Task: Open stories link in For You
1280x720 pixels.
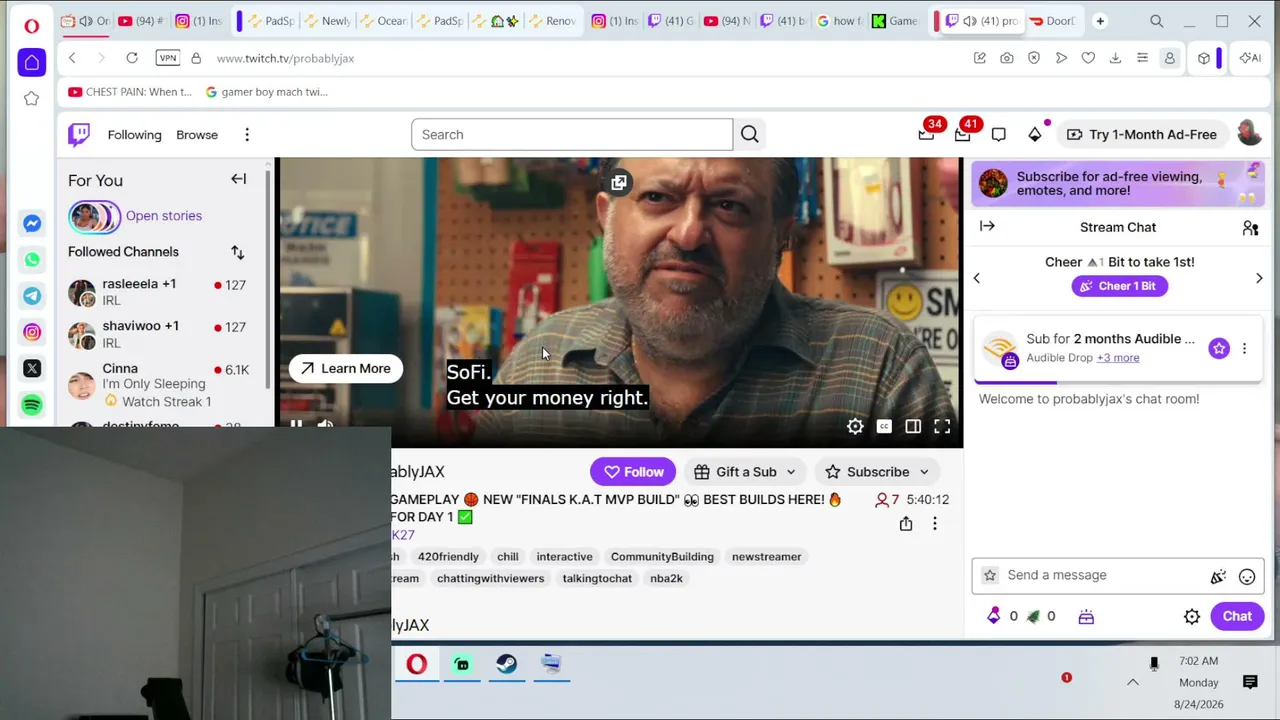Action: pos(164,216)
